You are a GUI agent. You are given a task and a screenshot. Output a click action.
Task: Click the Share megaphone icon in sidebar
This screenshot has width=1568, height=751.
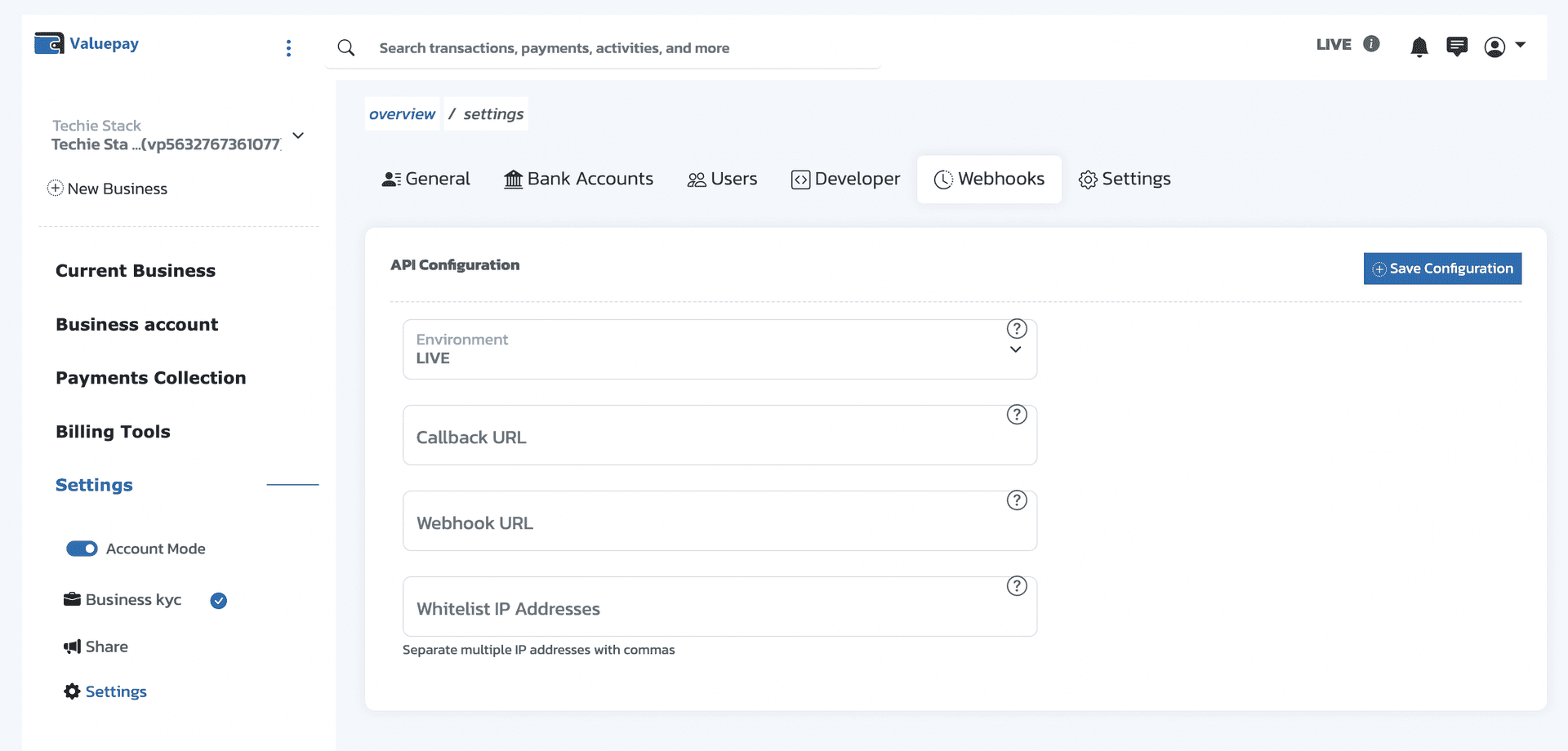tap(73, 646)
